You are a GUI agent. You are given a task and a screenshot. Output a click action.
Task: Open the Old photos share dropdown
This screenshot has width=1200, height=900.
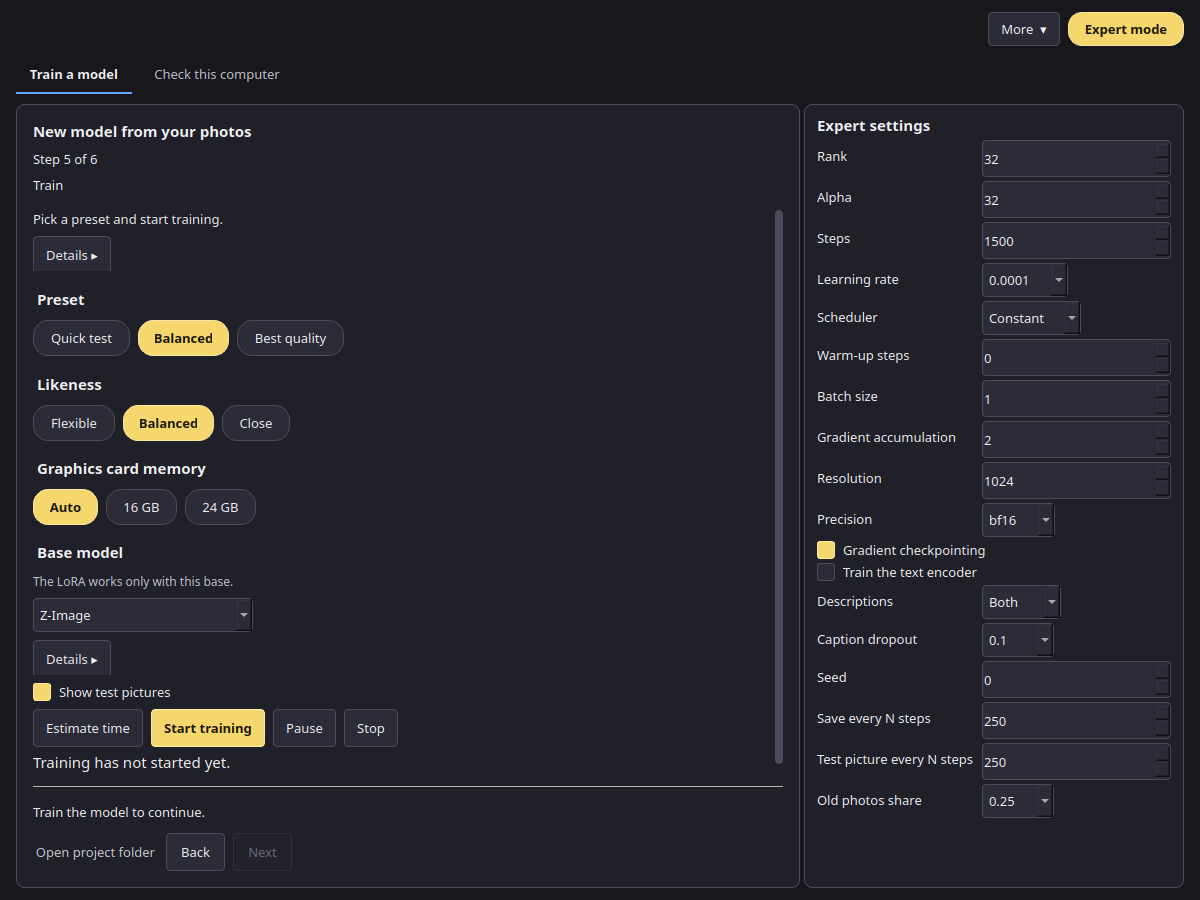point(1018,801)
